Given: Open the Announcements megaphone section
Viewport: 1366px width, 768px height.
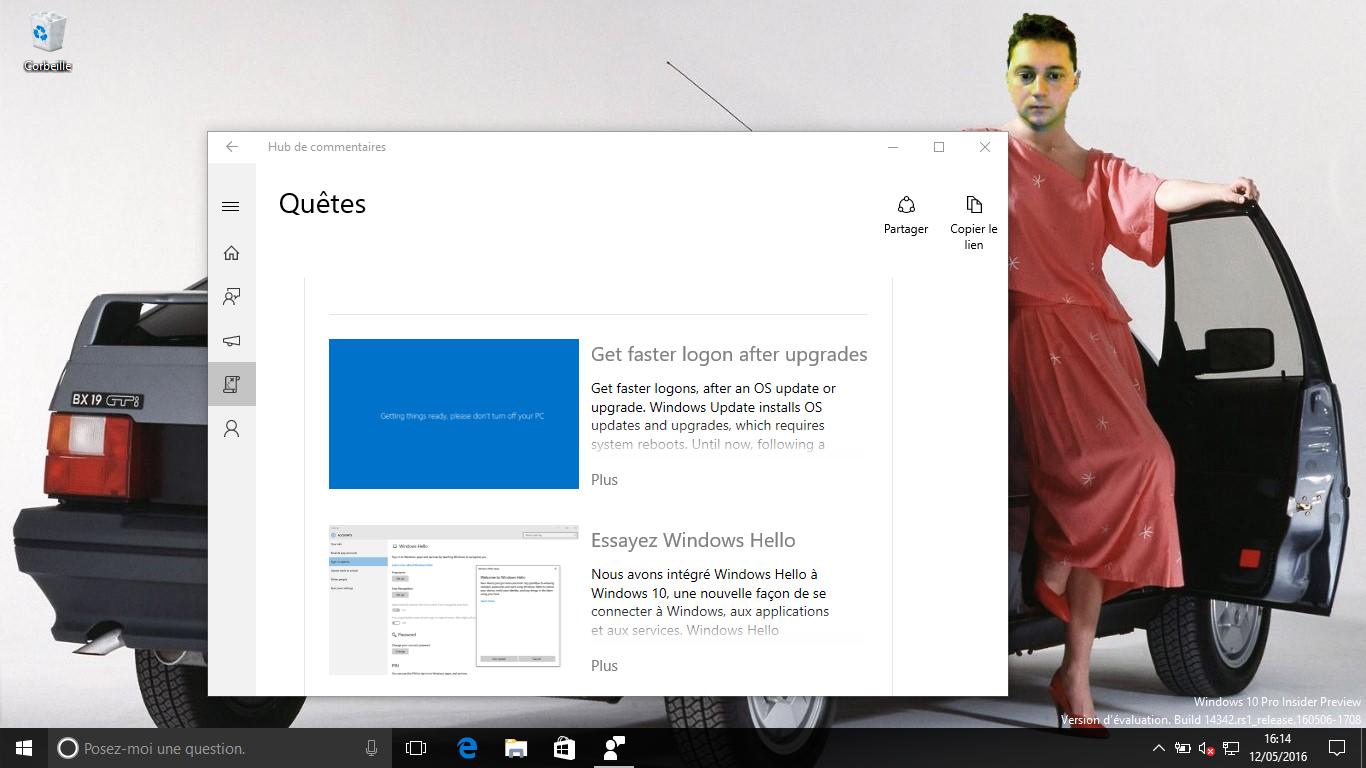Looking at the screenshot, I should 231,341.
